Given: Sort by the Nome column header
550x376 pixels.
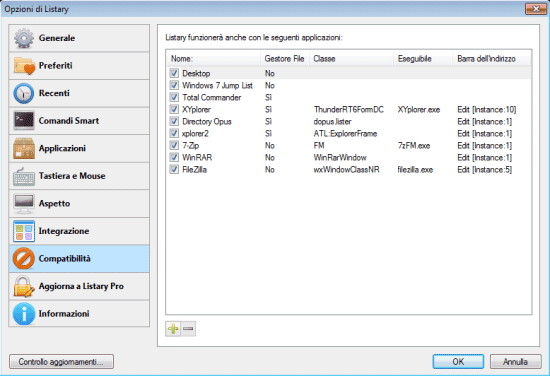Looking at the screenshot, I should click(x=214, y=59).
